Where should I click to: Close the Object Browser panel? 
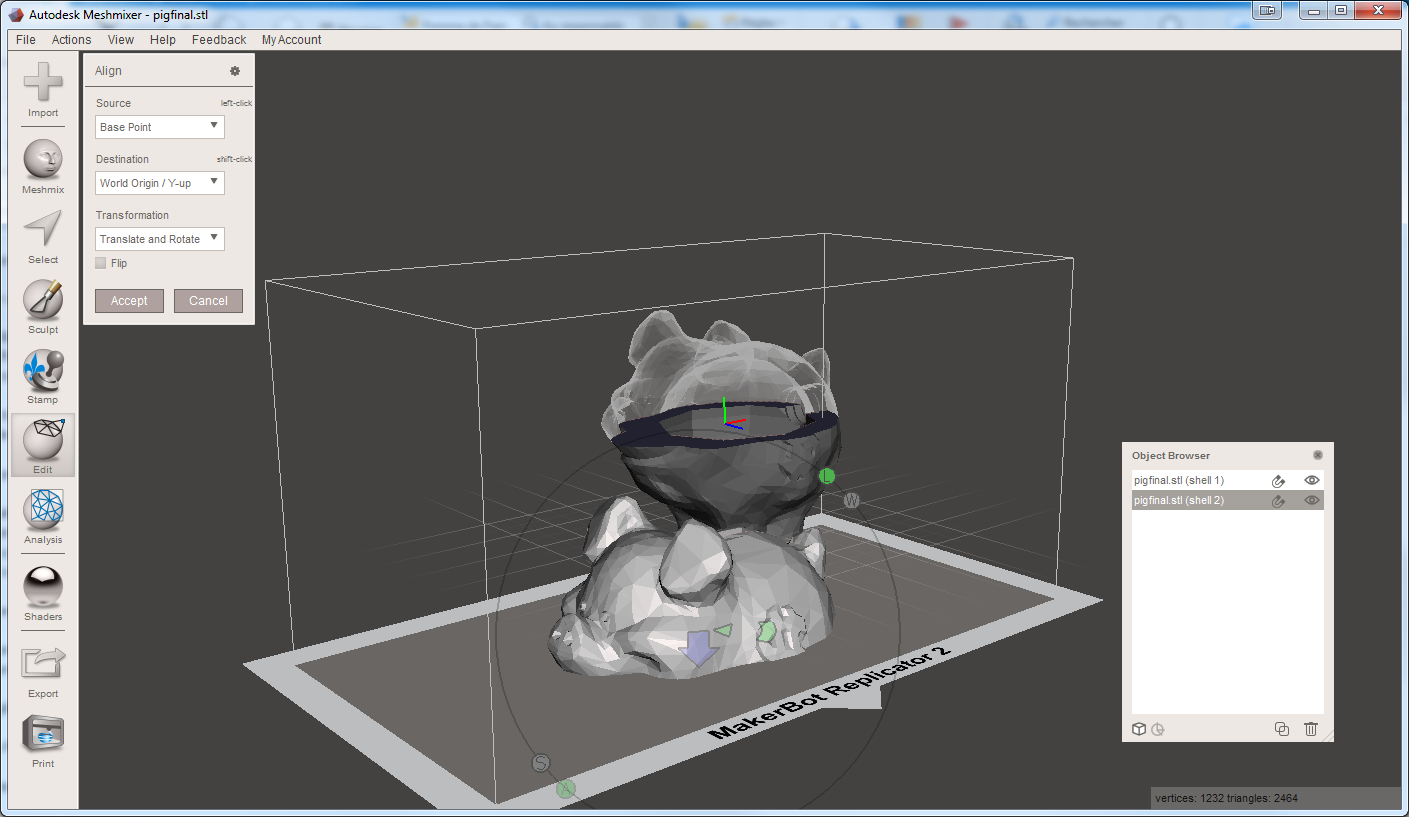1318,455
